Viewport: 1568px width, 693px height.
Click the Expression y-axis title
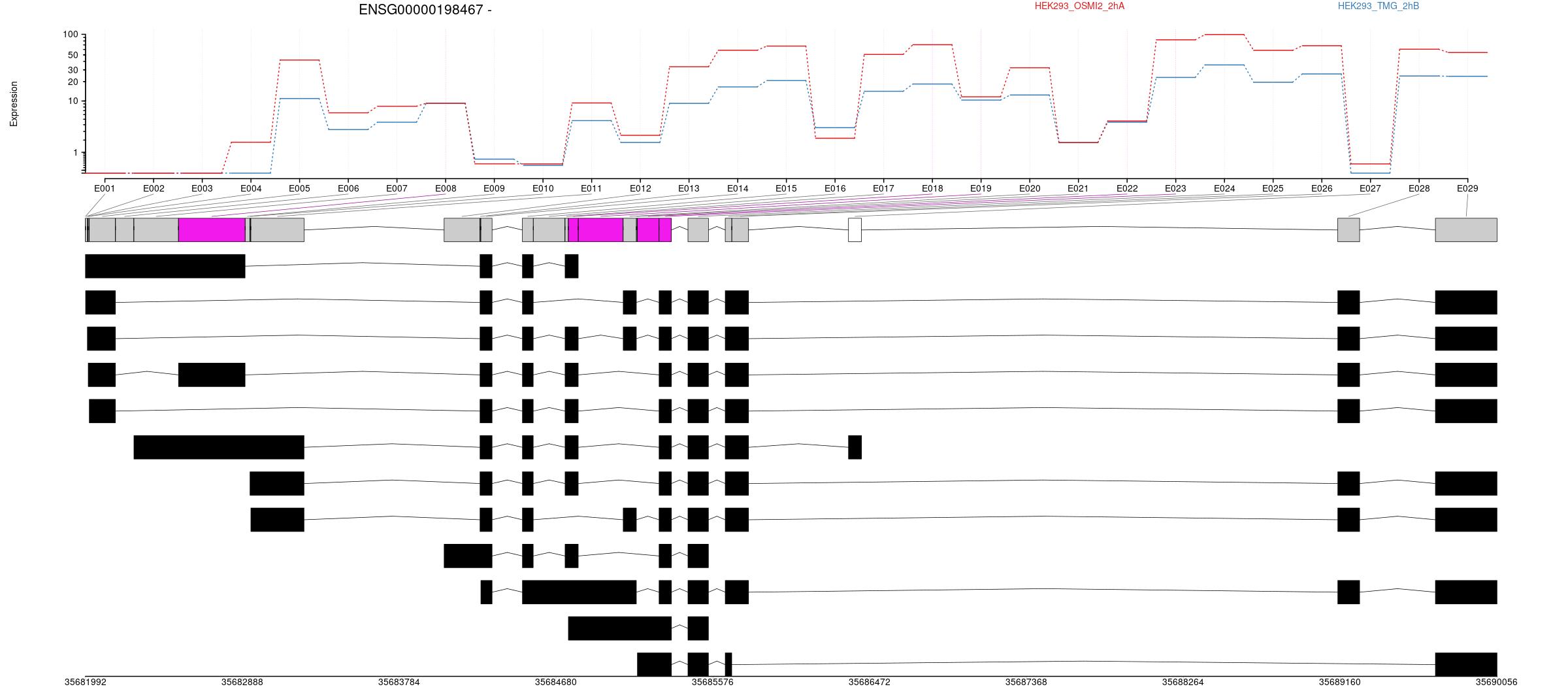[x=14, y=104]
